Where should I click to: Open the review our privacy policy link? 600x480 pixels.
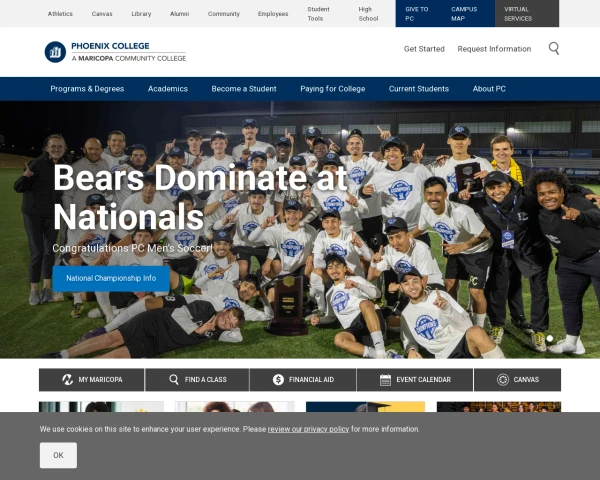coord(308,429)
